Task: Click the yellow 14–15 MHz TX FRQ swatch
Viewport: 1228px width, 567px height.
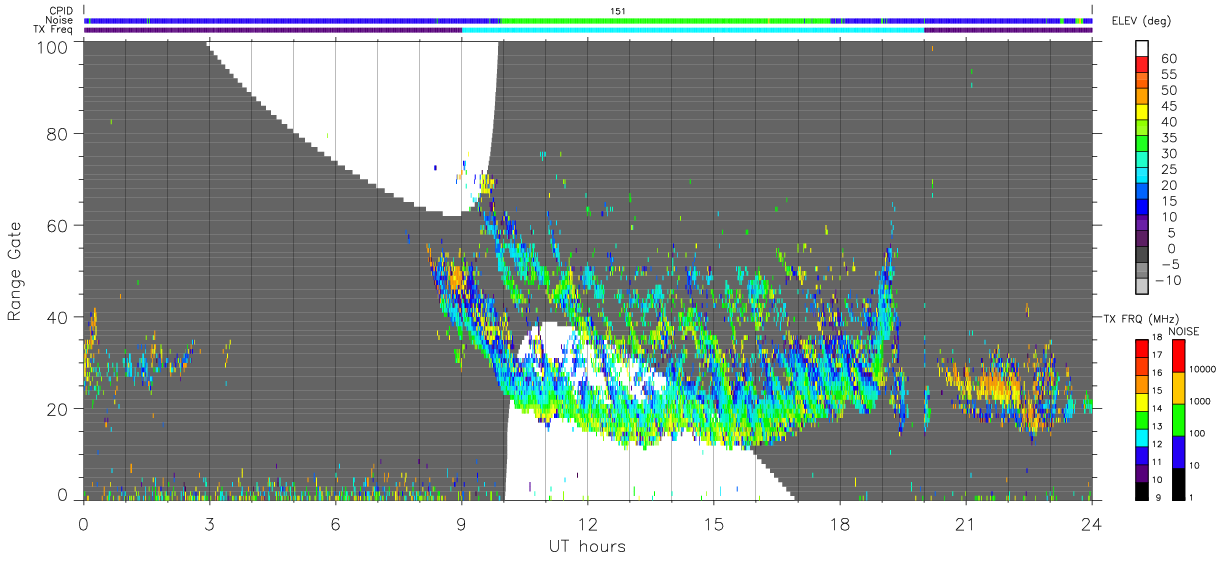Action: tap(1142, 400)
